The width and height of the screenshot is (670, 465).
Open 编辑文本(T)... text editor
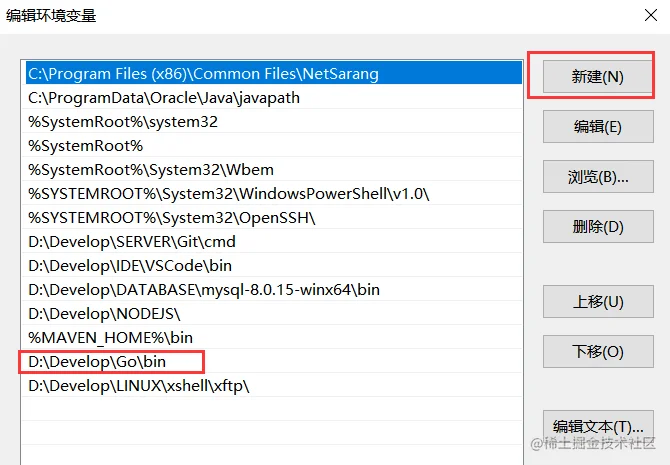[598, 427]
